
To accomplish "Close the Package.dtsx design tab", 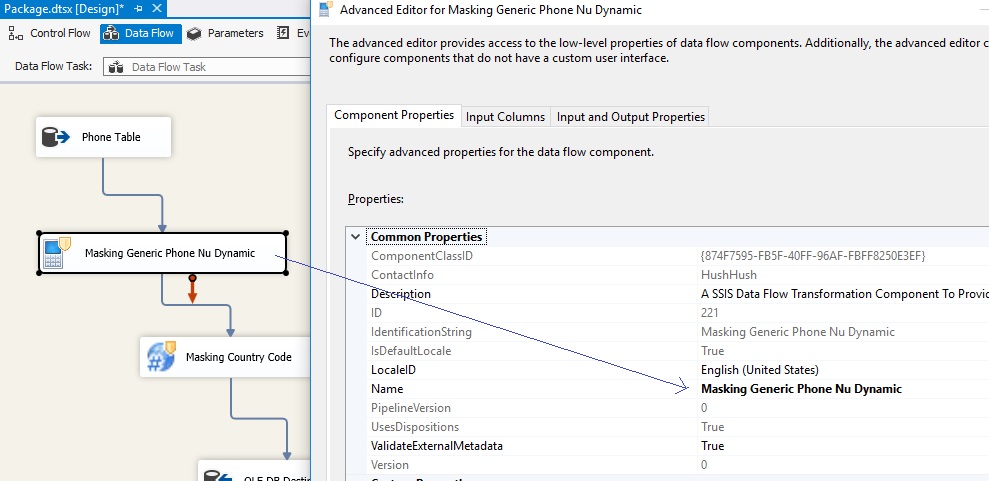I will point(157,9).
